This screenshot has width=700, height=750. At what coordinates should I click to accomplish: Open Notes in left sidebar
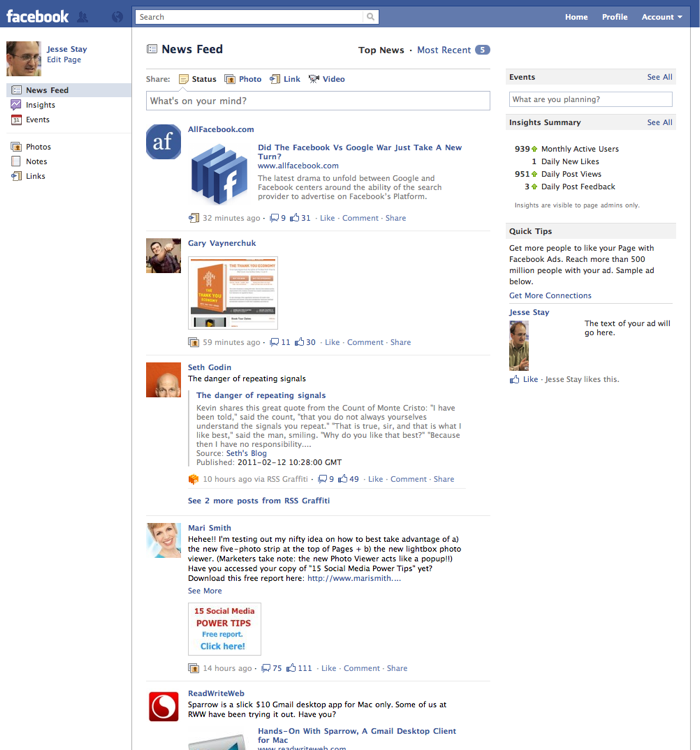36,161
